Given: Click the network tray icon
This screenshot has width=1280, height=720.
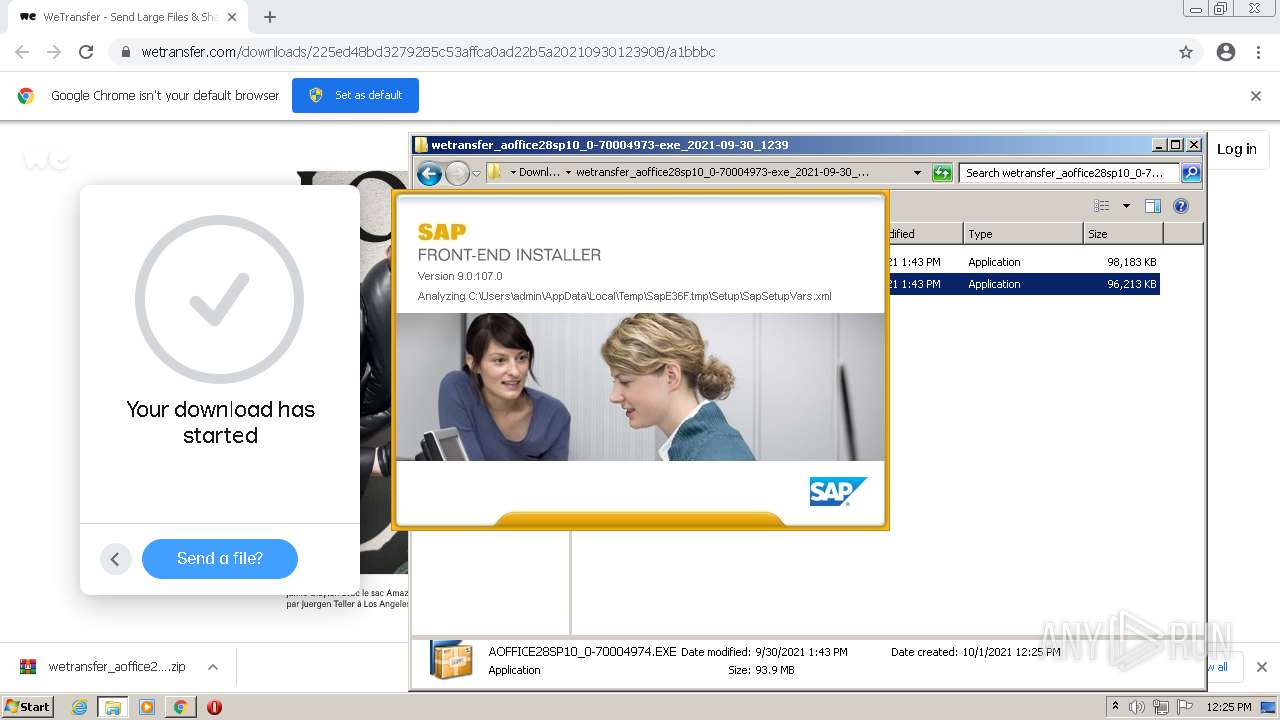Looking at the screenshot, I should coord(1161,707).
